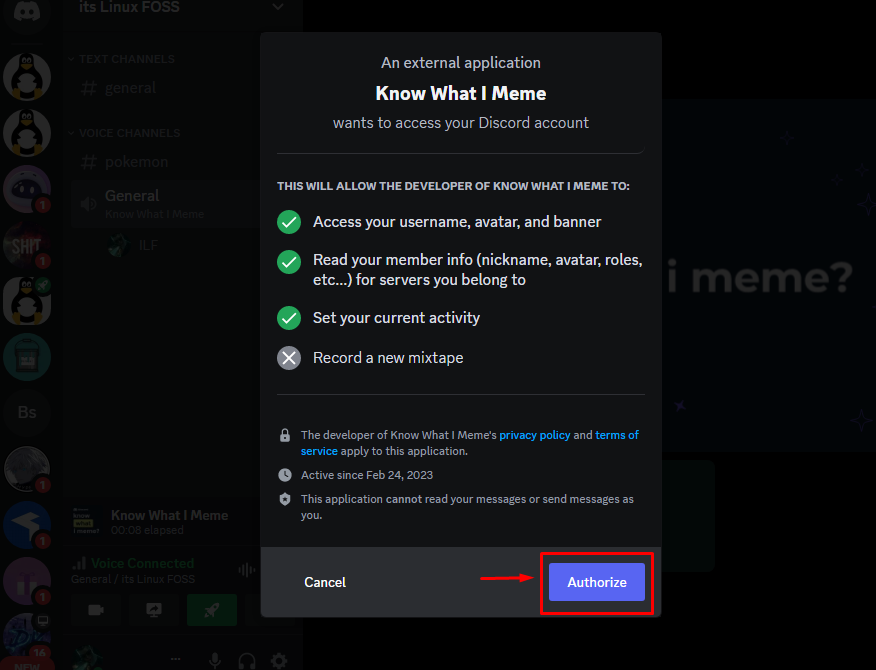The height and width of the screenshot is (670, 876).
Task: Collapse the VOICE CHANNELS category
Action: [124, 133]
